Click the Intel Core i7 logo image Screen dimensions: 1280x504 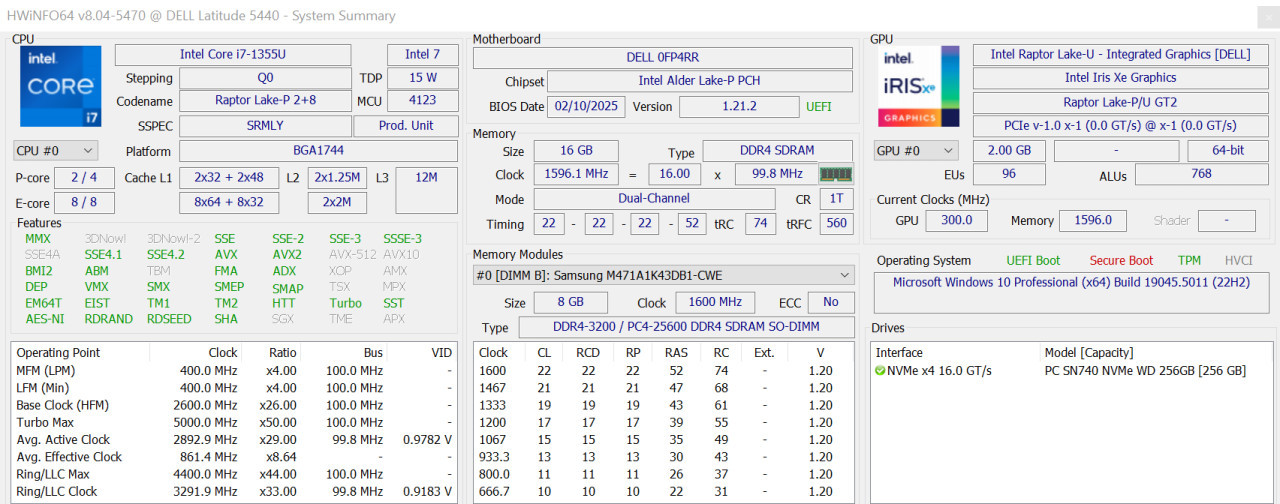click(61, 87)
